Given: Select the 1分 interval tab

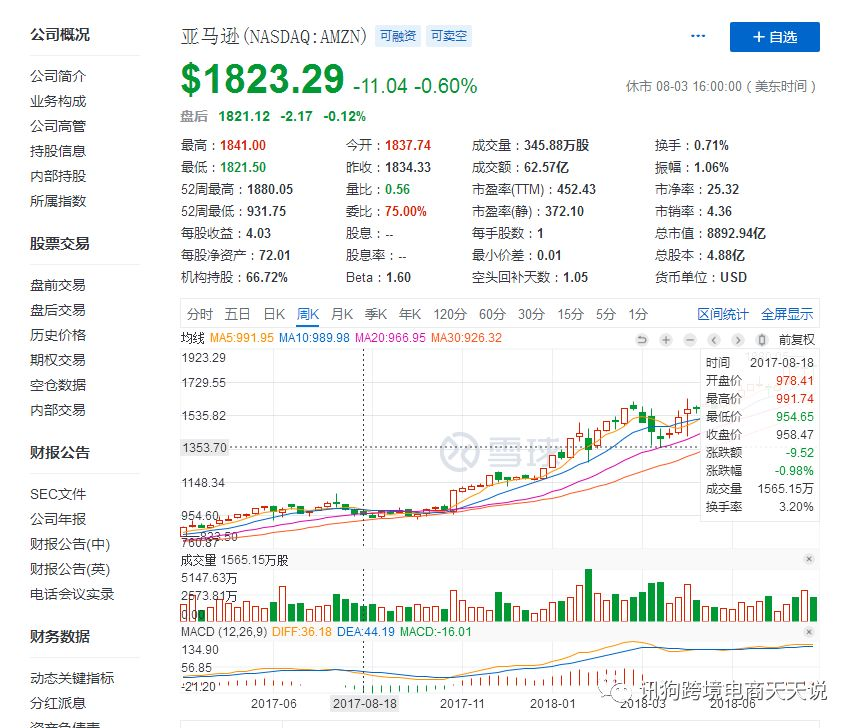Looking at the screenshot, I should [638, 314].
